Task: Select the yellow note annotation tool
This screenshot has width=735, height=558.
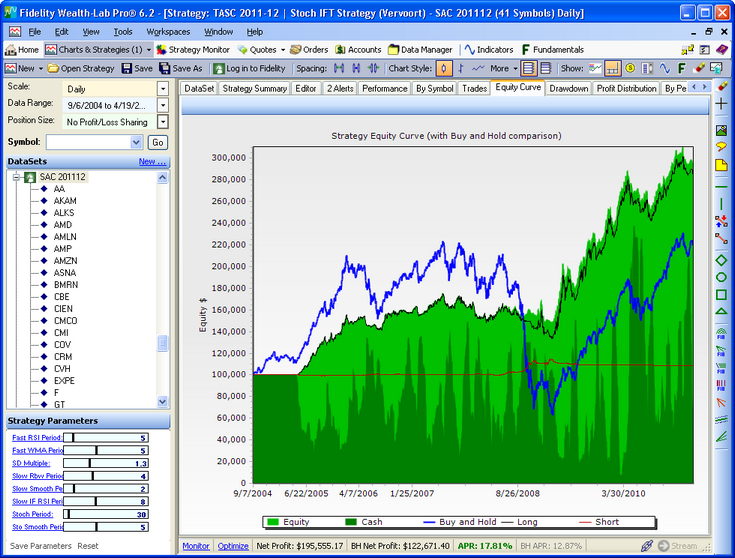Action: coord(722,165)
